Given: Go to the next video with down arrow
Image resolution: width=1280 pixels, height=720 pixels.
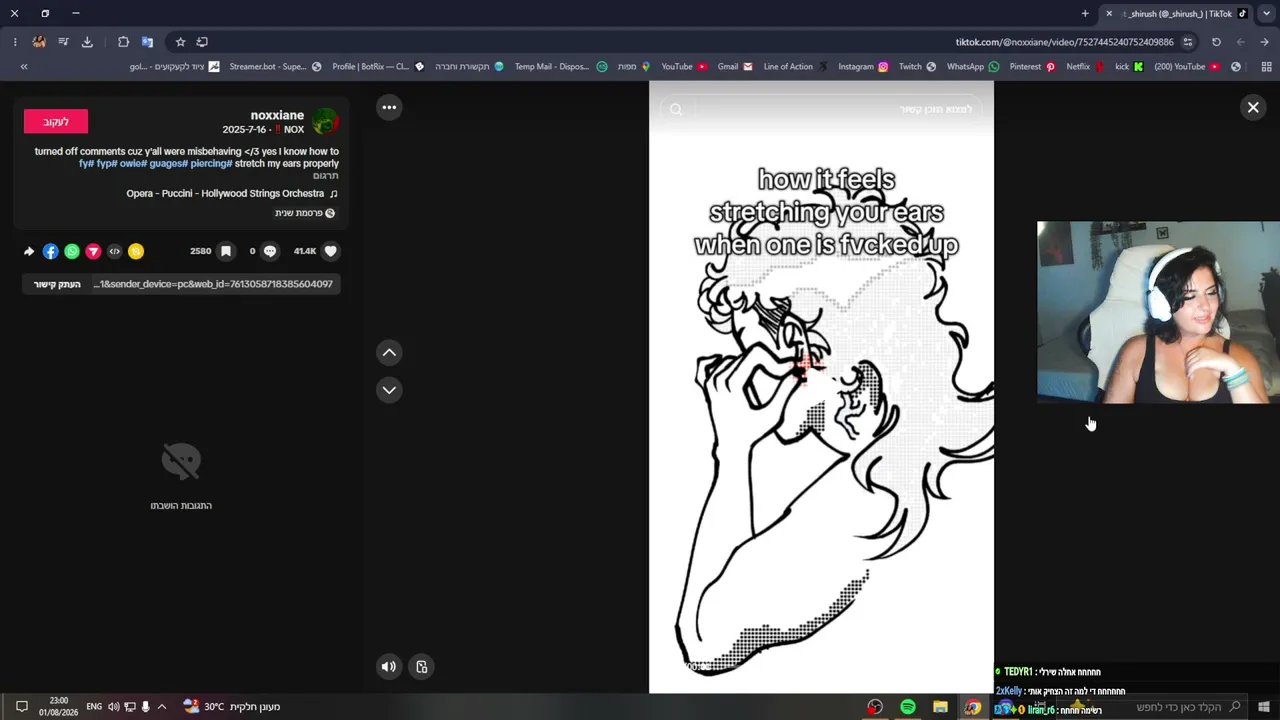Looking at the screenshot, I should pyautogui.click(x=389, y=390).
